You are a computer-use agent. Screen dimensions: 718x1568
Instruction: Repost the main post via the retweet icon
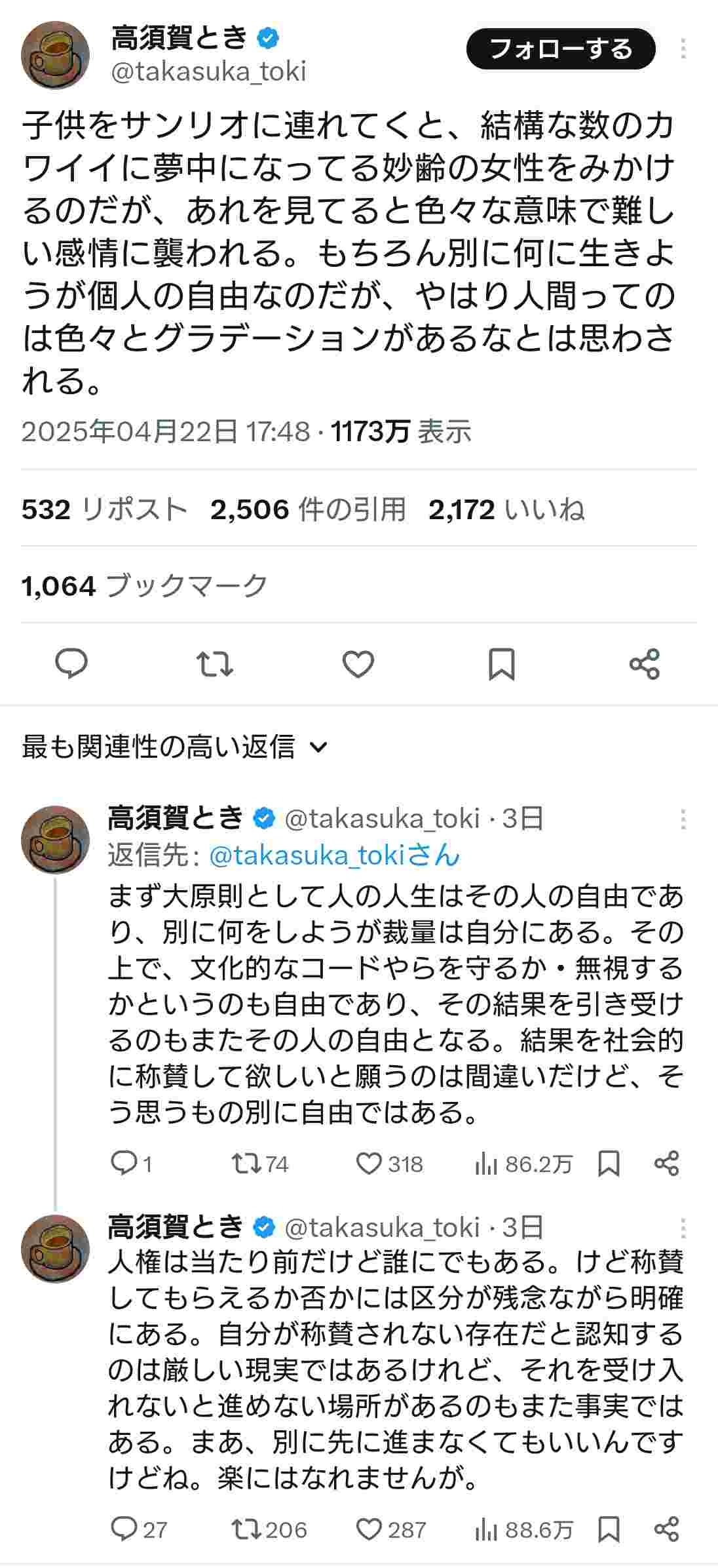215,664
